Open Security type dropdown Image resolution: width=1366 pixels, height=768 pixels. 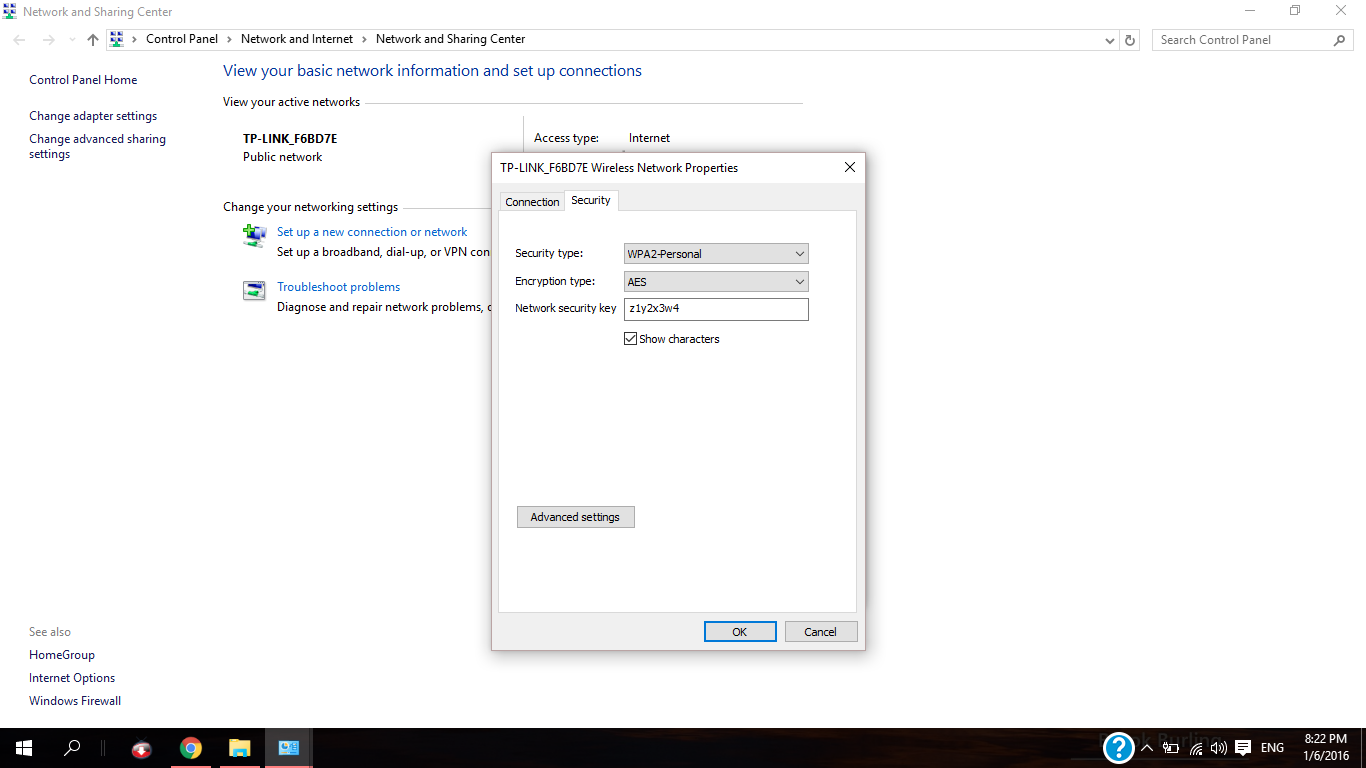(715, 254)
